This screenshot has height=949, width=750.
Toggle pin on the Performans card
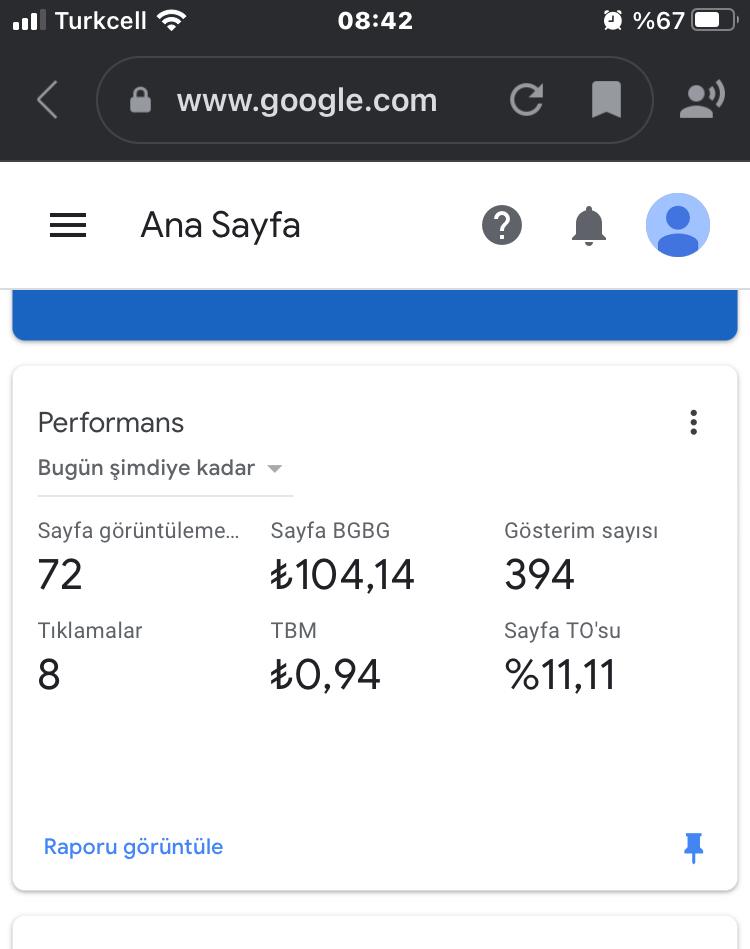(x=693, y=847)
